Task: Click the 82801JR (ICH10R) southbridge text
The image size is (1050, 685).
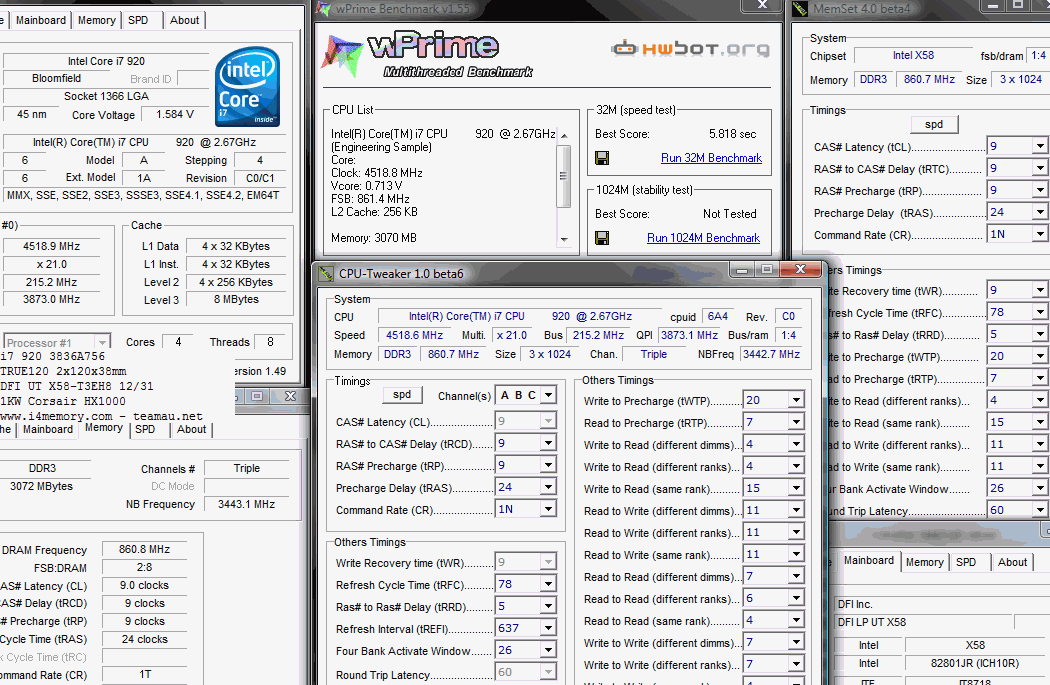Action: (975, 663)
